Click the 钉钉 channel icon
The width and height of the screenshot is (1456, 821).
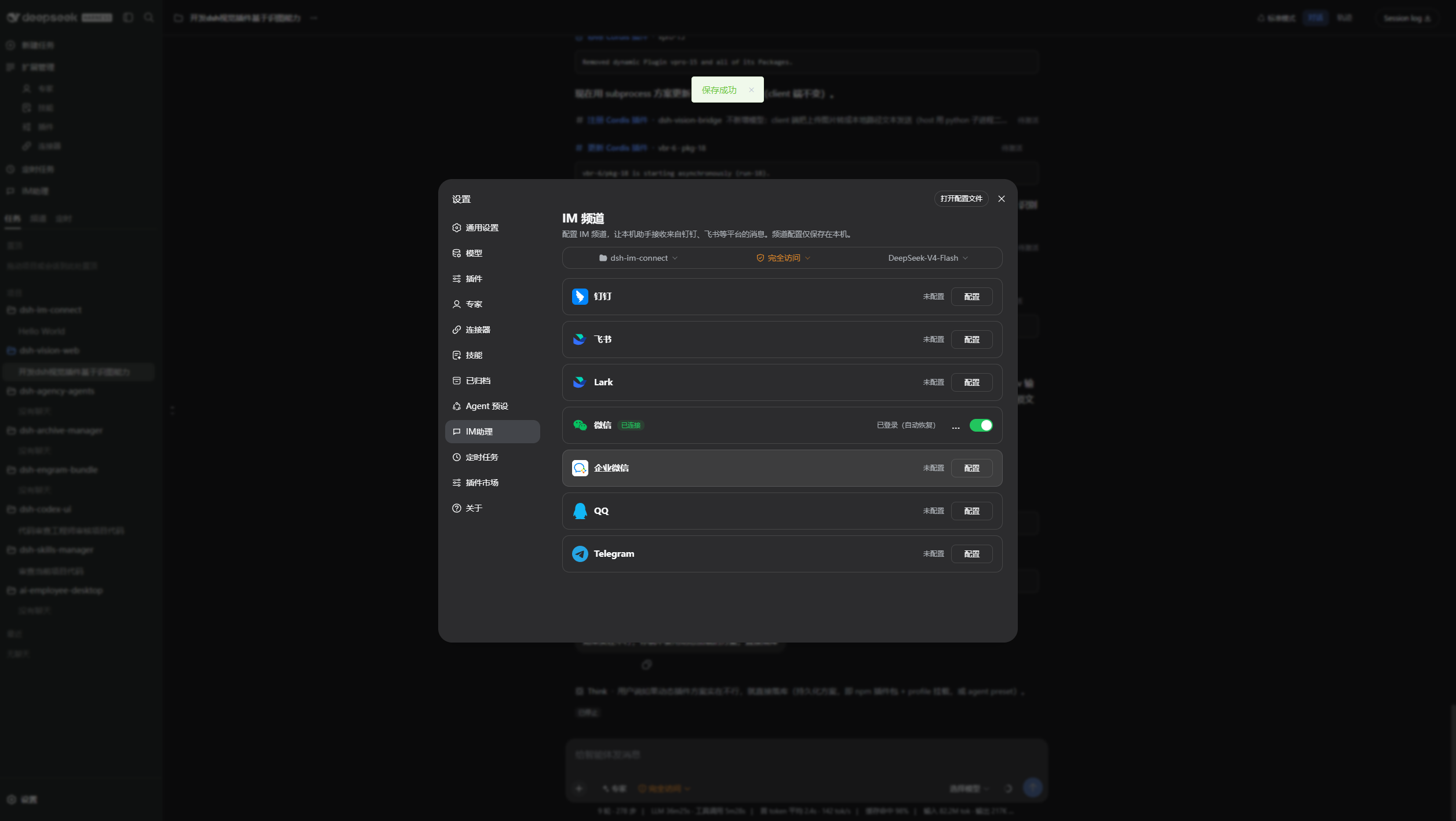click(580, 297)
